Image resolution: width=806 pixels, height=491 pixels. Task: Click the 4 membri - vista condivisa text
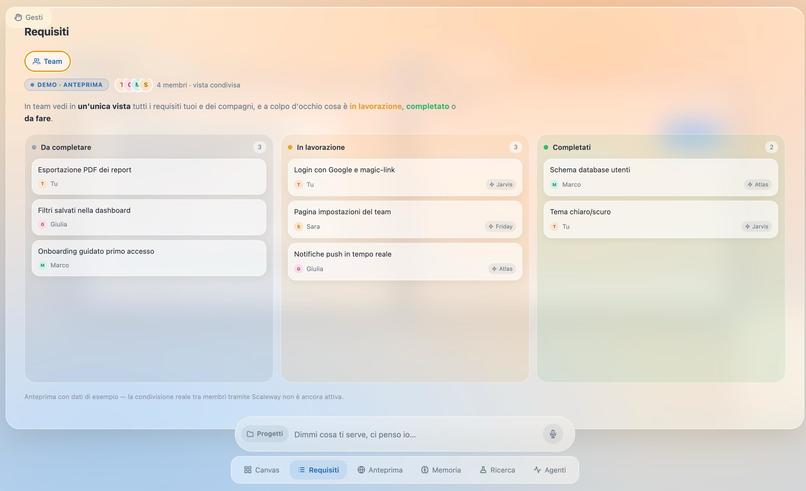click(x=198, y=85)
